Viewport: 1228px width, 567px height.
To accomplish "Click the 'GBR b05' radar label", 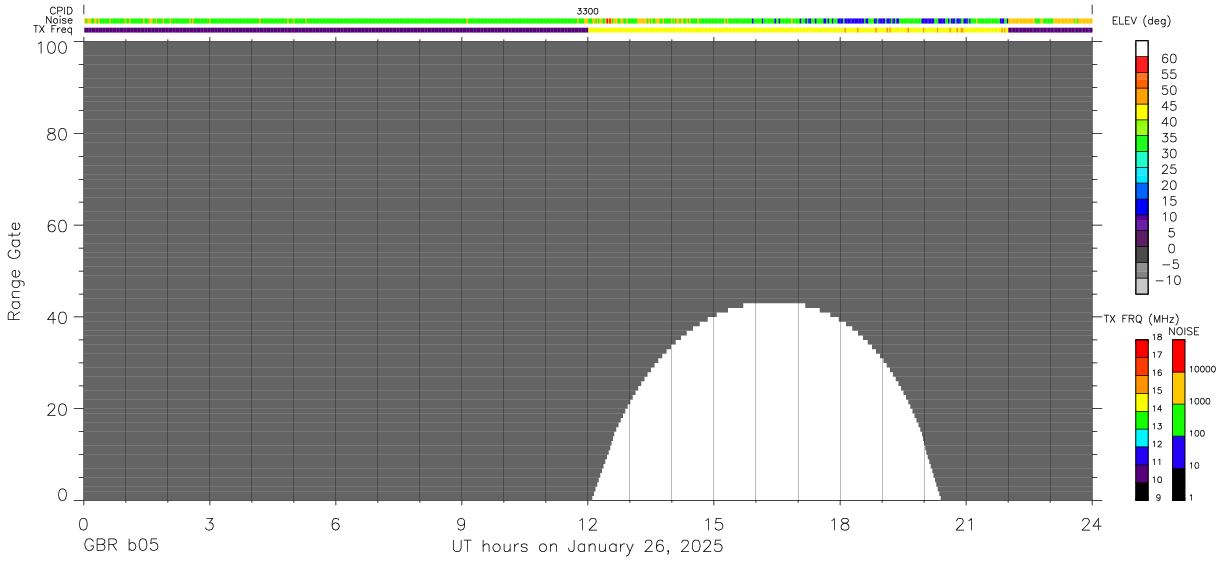I will [x=121, y=547].
